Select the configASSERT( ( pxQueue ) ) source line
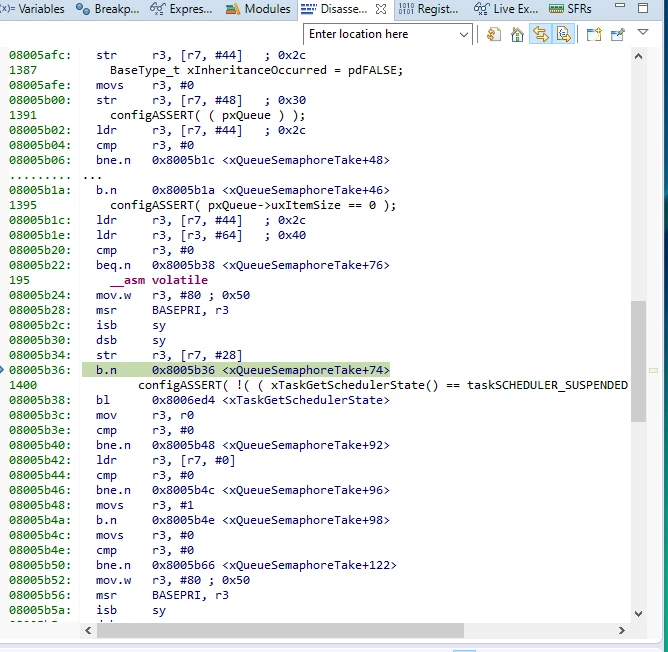 [207, 115]
